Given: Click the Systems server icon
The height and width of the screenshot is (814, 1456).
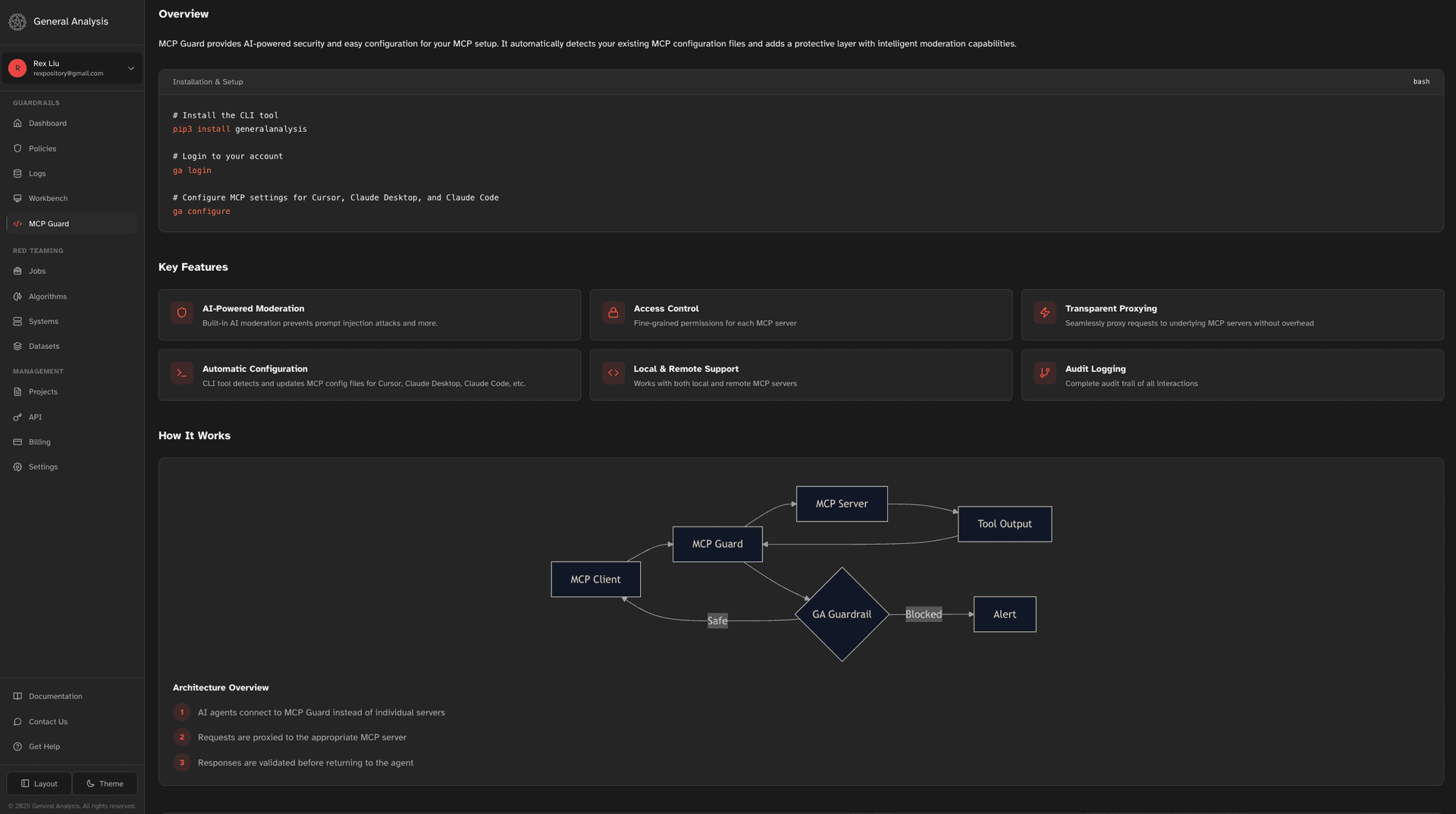Looking at the screenshot, I should pos(17,322).
